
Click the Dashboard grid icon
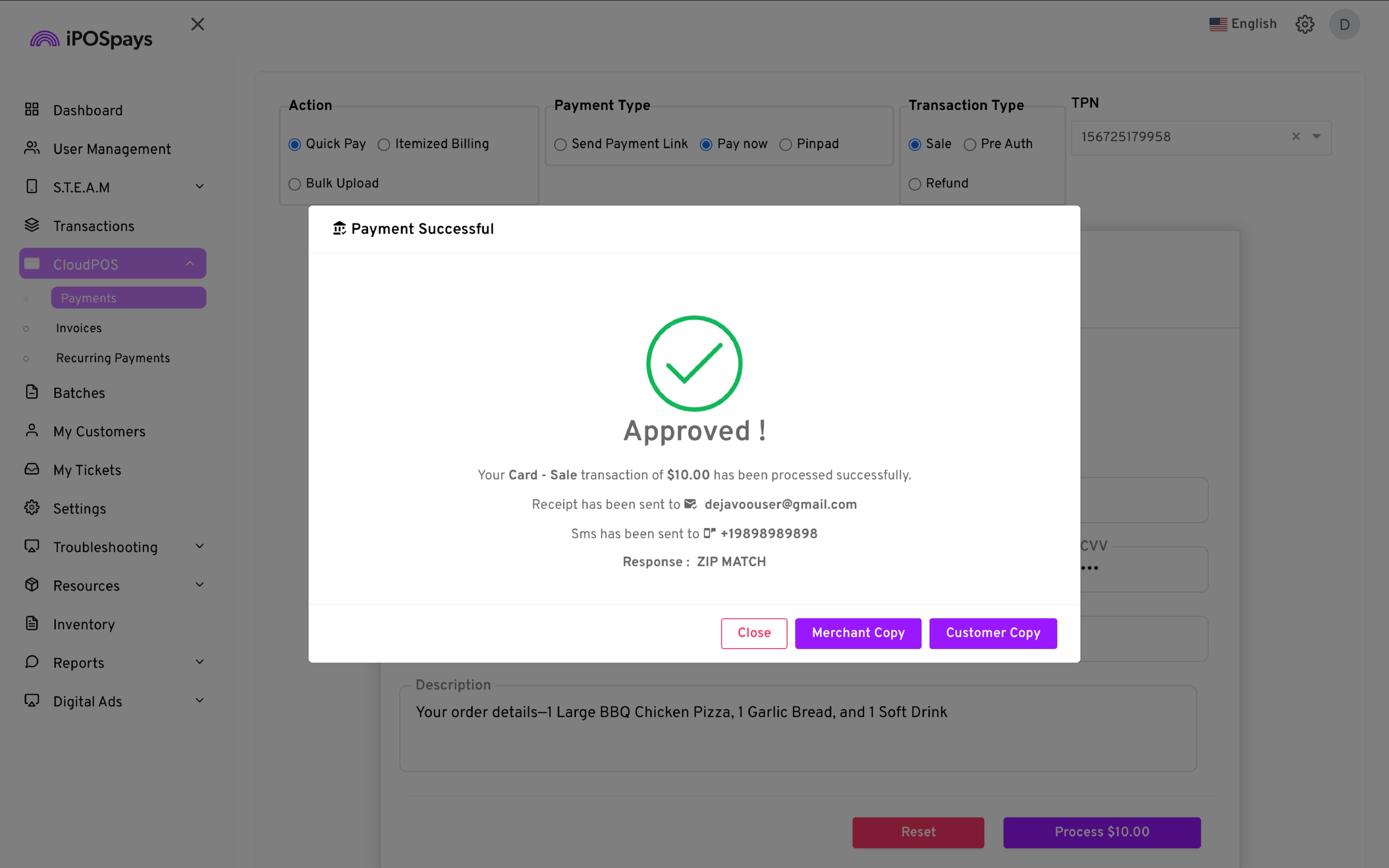click(31, 109)
